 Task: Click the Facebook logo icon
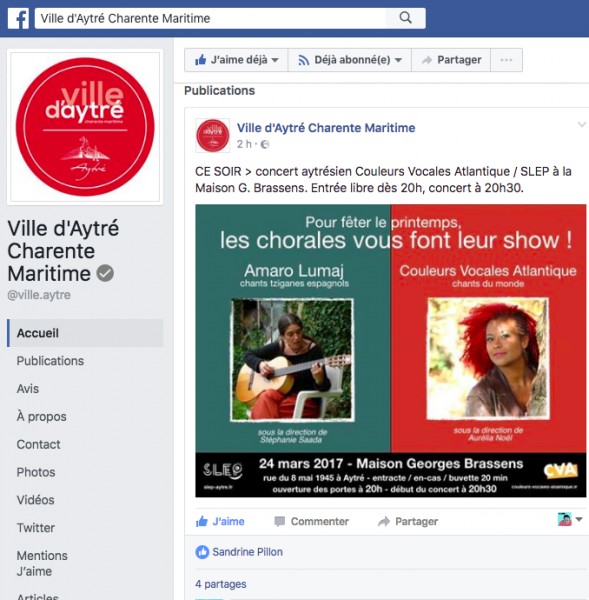point(18,18)
